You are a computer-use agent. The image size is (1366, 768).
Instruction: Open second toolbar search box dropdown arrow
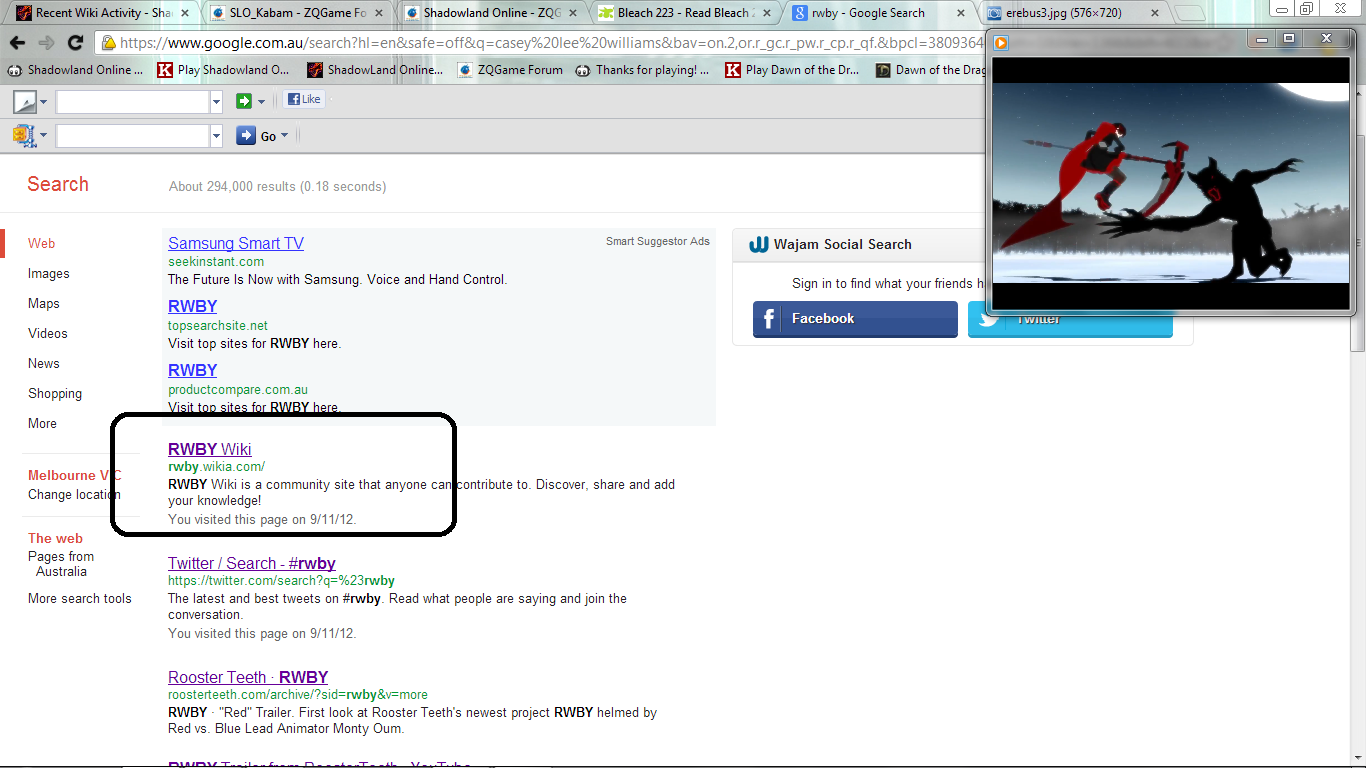(216, 136)
